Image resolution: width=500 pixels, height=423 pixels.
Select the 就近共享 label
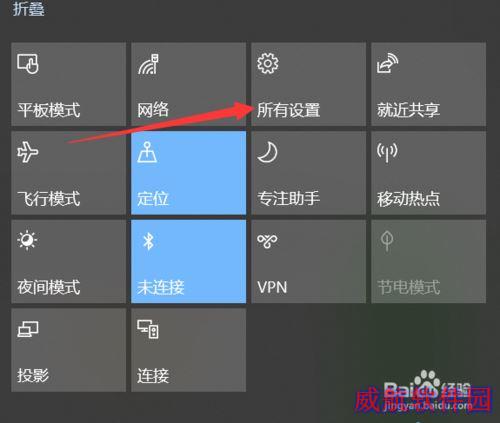coord(408,110)
